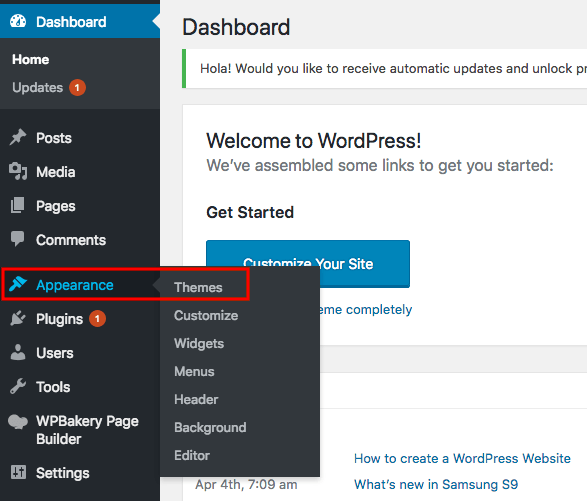The height and width of the screenshot is (501, 587).
Task: Click the Tools wrench icon
Action: [x=18, y=386]
